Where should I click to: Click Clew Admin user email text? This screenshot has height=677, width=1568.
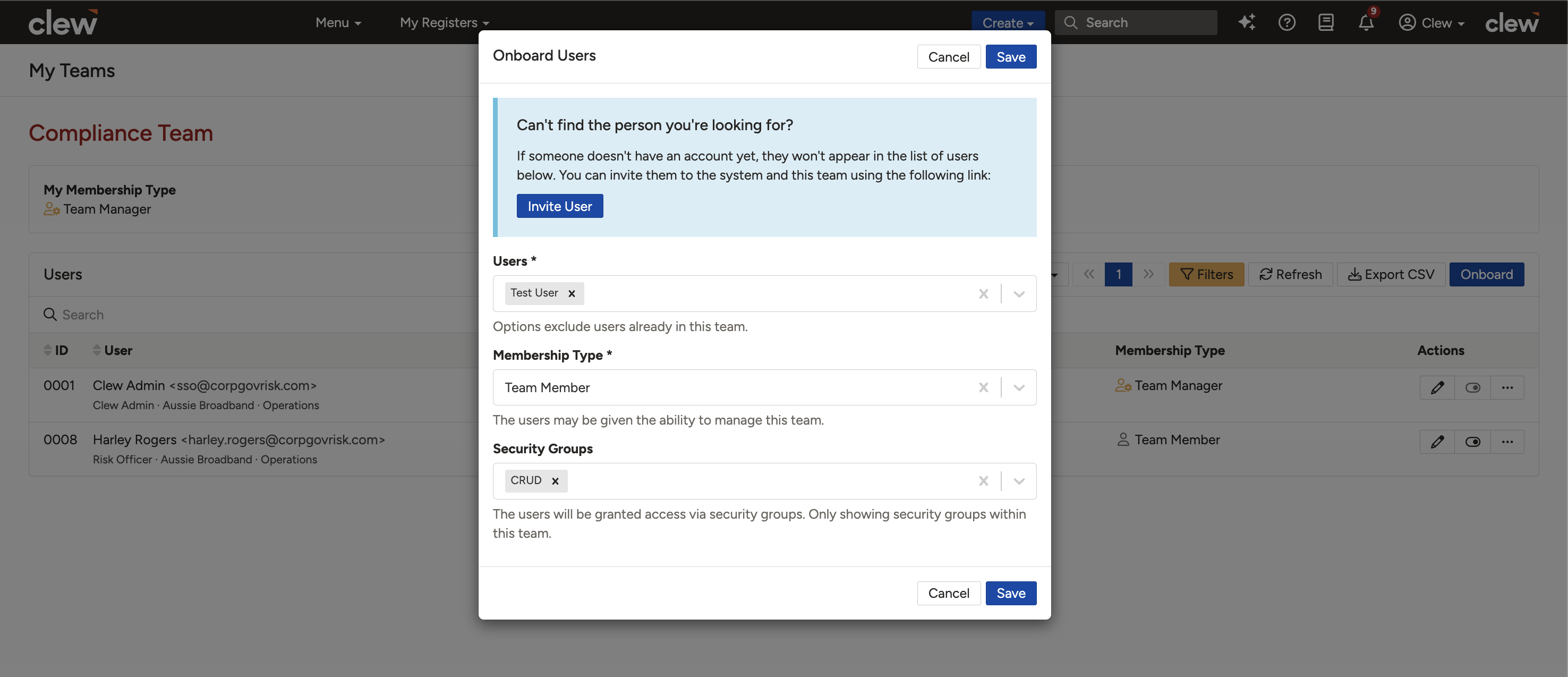click(242, 385)
